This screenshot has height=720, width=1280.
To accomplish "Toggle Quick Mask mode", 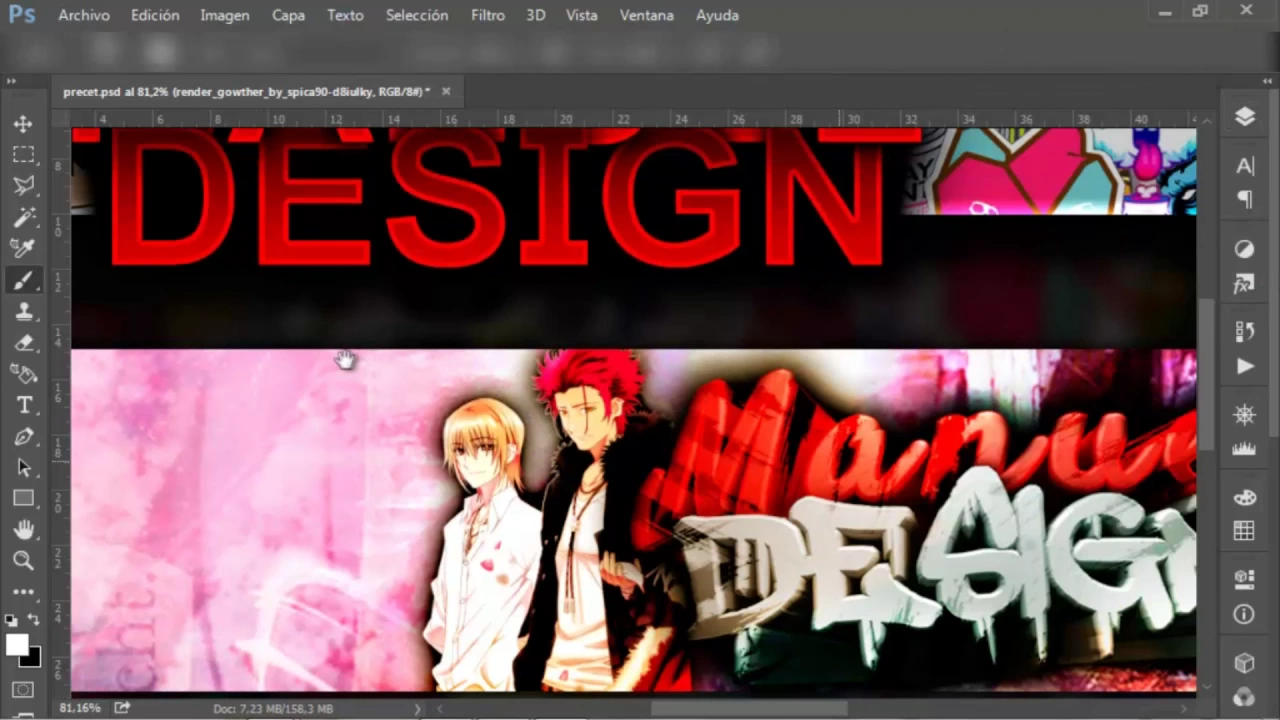I will point(23,690).
